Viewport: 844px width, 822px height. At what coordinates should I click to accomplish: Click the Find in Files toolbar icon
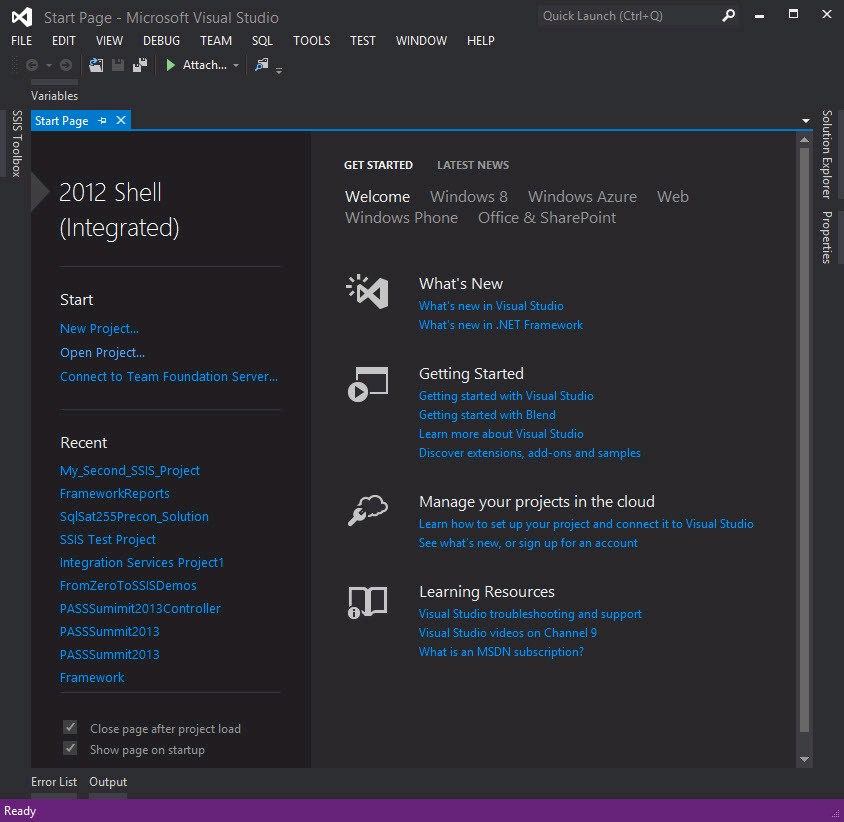pyautogui.click(x=261, y=65)
